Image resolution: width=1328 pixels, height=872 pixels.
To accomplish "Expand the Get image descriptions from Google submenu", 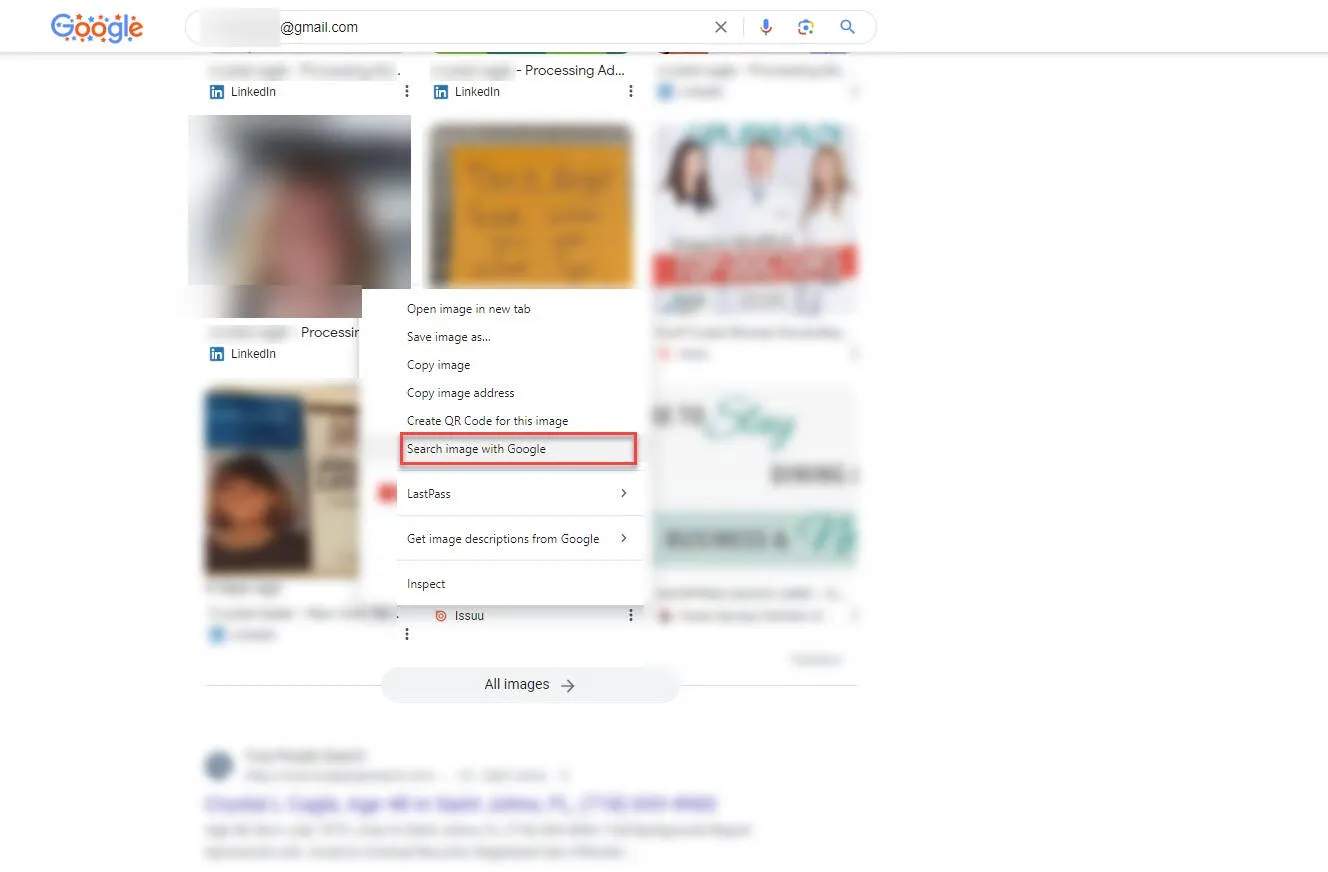I will pyautogui.click(x=623, y=538).
